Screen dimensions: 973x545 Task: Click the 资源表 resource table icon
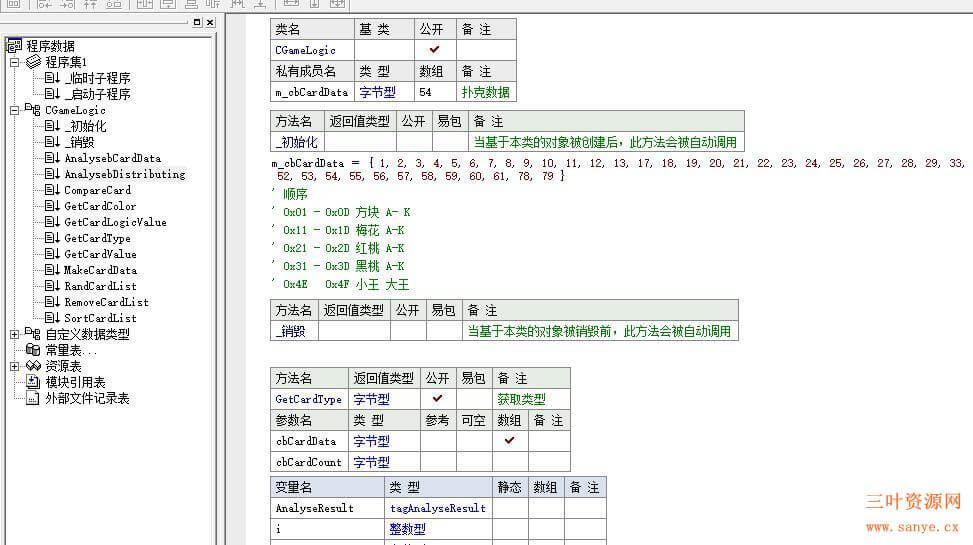pos(33,366)
